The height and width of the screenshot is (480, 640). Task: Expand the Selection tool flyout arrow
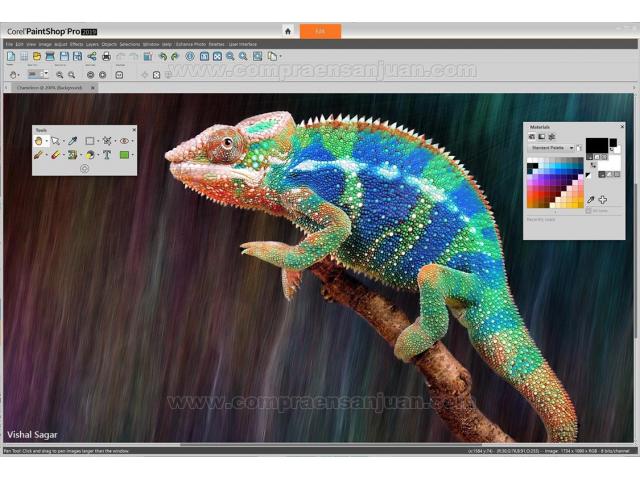[98, 141]
